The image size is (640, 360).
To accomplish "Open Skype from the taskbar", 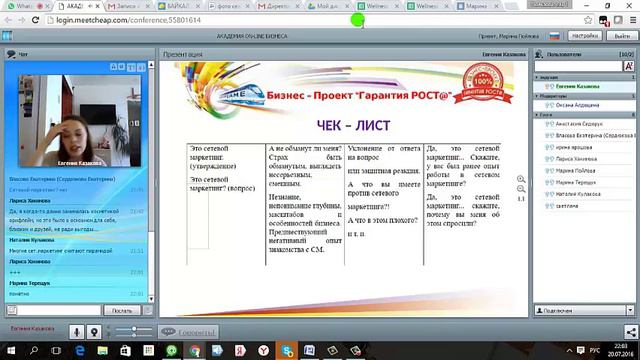I will (x=287, y=351).
